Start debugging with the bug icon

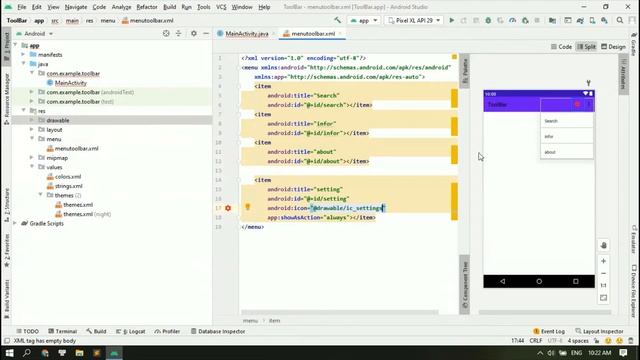[488, 20]
